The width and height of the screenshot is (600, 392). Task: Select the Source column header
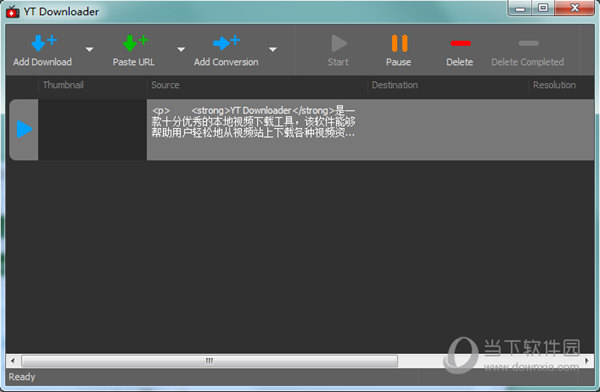coord(165,85)
